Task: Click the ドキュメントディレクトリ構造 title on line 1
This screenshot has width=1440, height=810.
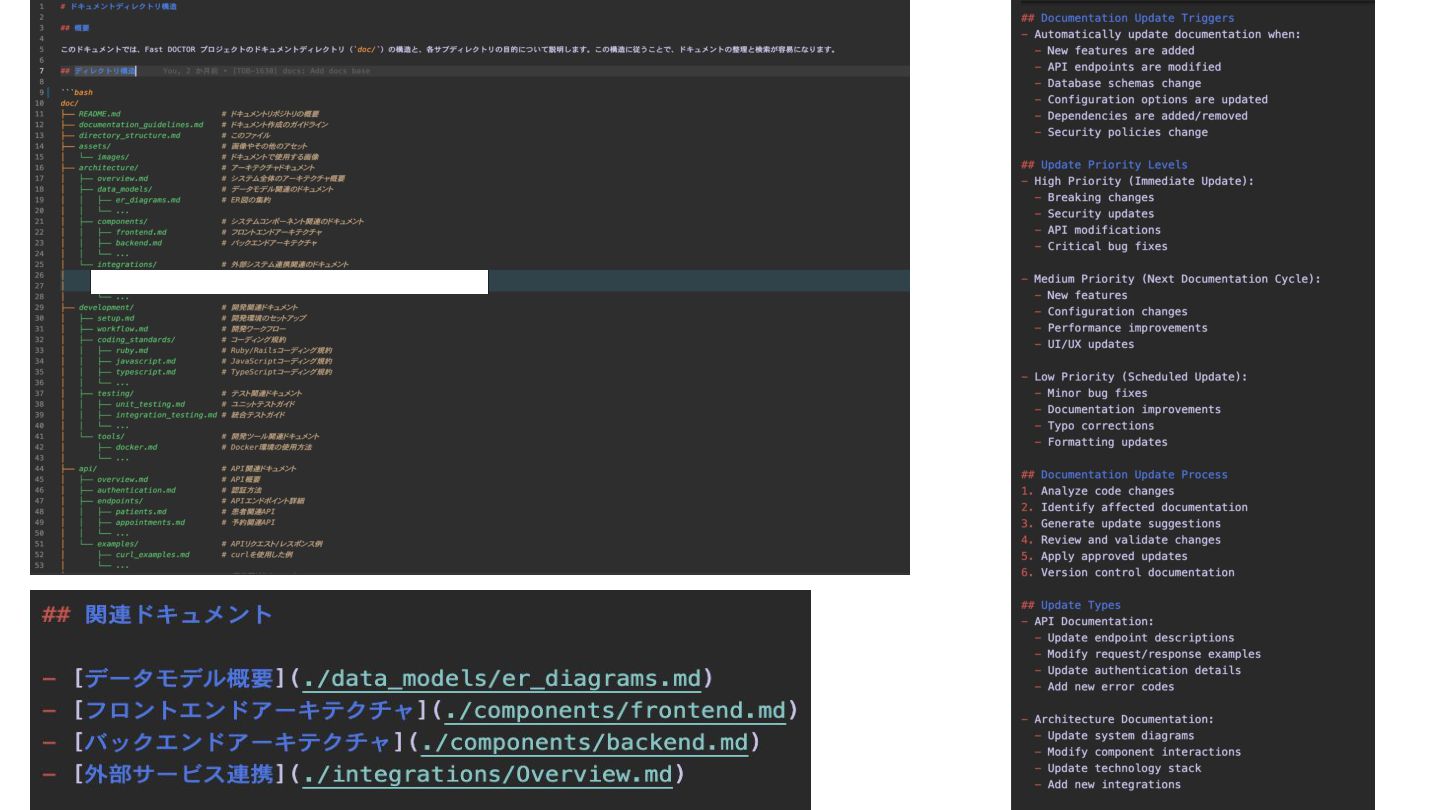Action: tap(124, 7)
